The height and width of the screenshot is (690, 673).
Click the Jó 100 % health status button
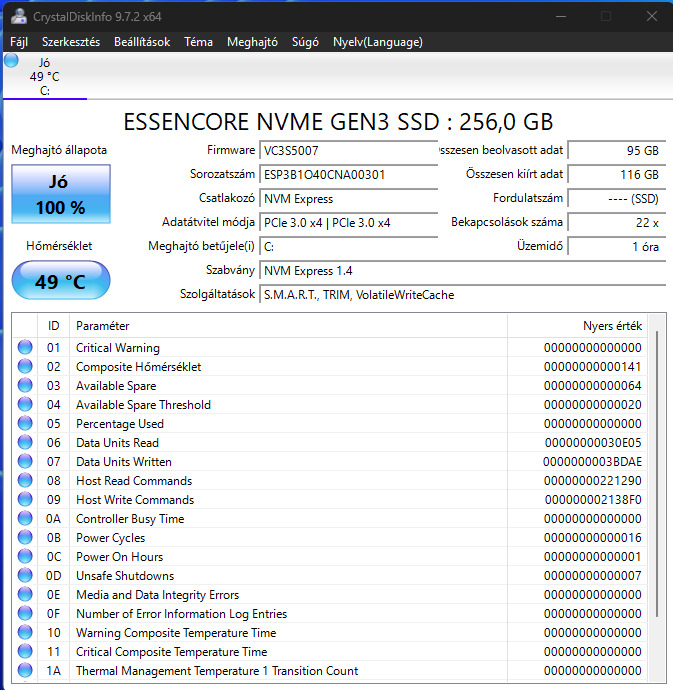61,194
